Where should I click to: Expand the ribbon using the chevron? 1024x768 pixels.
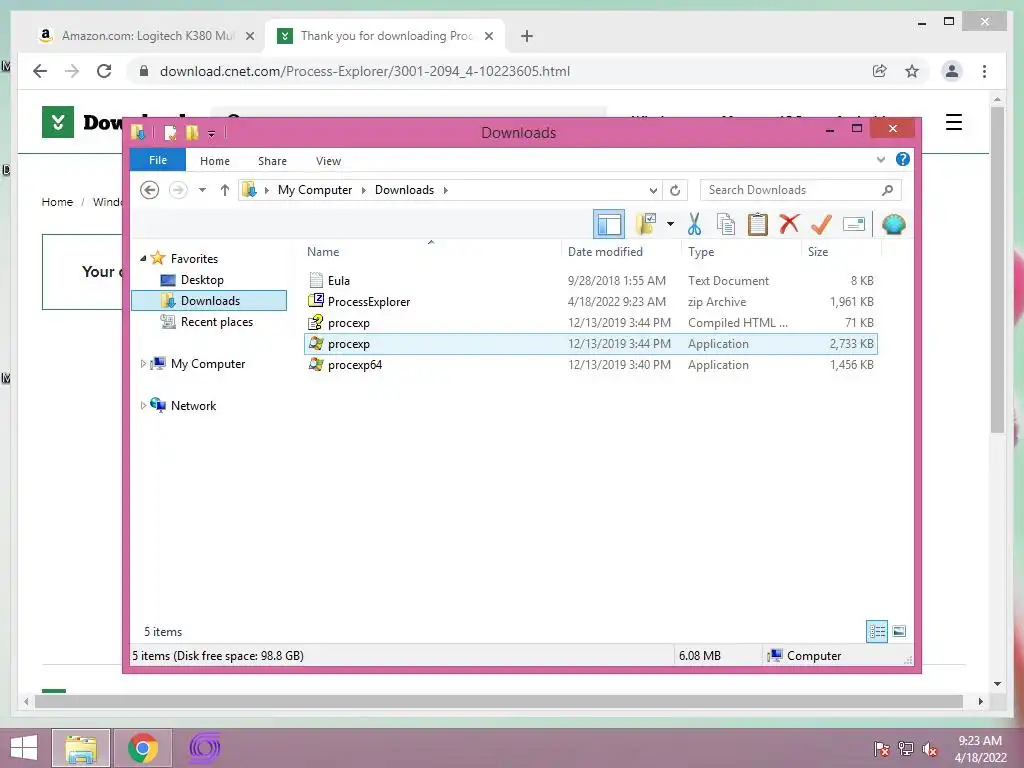880,159
